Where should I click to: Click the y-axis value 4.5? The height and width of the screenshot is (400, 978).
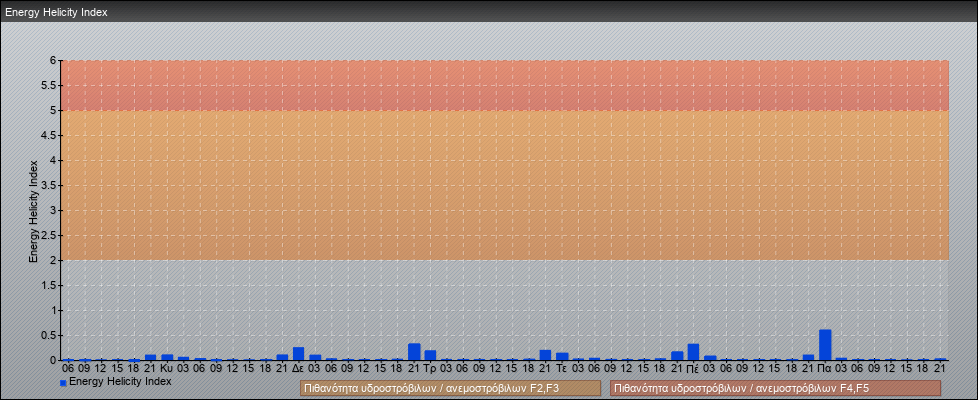click(49, 135)
